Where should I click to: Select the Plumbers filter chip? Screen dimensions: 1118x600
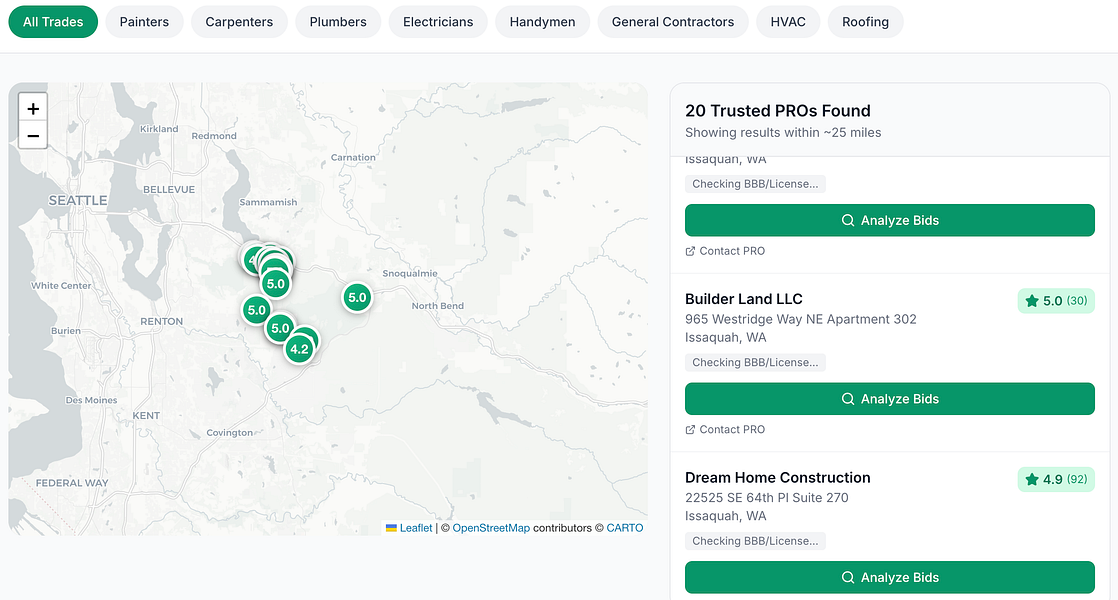pyautogui.click(x=338, y=22)
